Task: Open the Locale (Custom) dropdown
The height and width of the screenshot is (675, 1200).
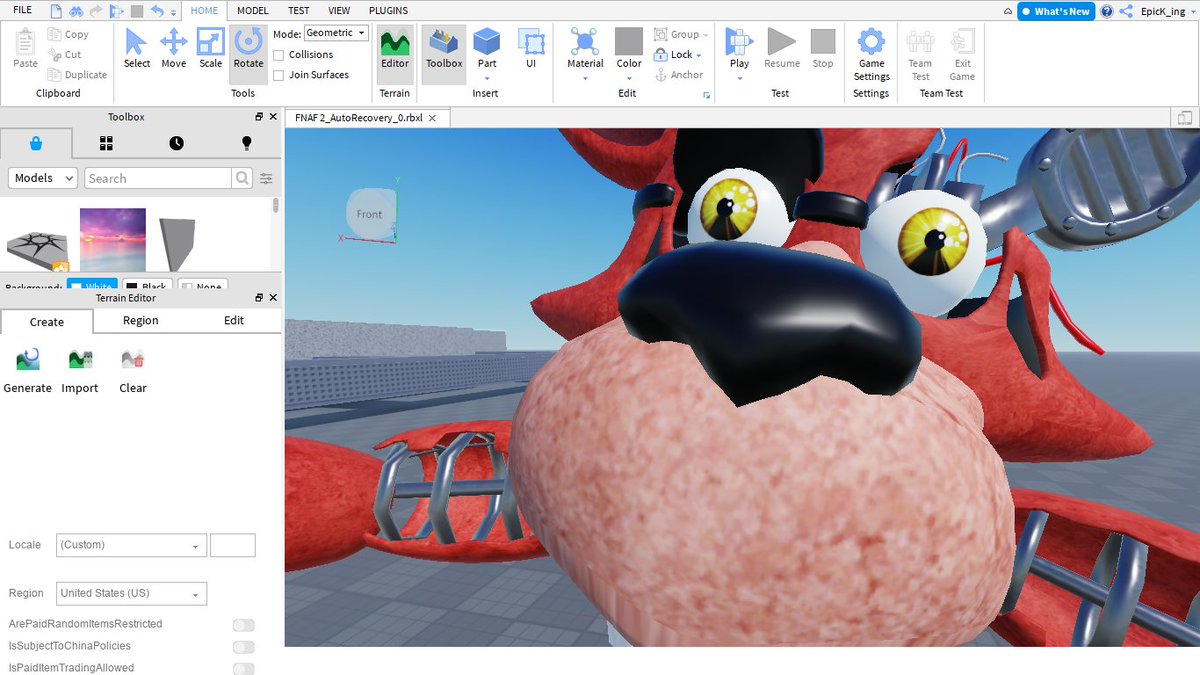Action: pyautogui.click(x=131, y=545)
